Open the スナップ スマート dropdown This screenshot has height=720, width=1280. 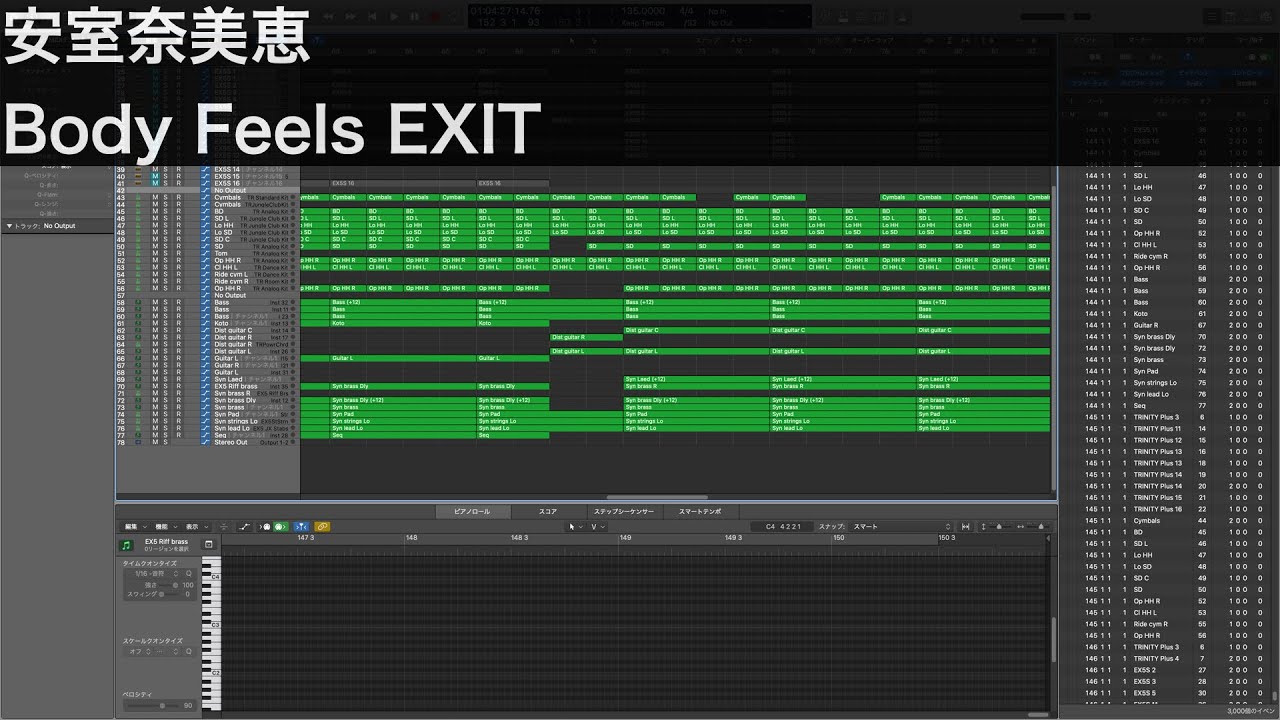pos(900,526)
